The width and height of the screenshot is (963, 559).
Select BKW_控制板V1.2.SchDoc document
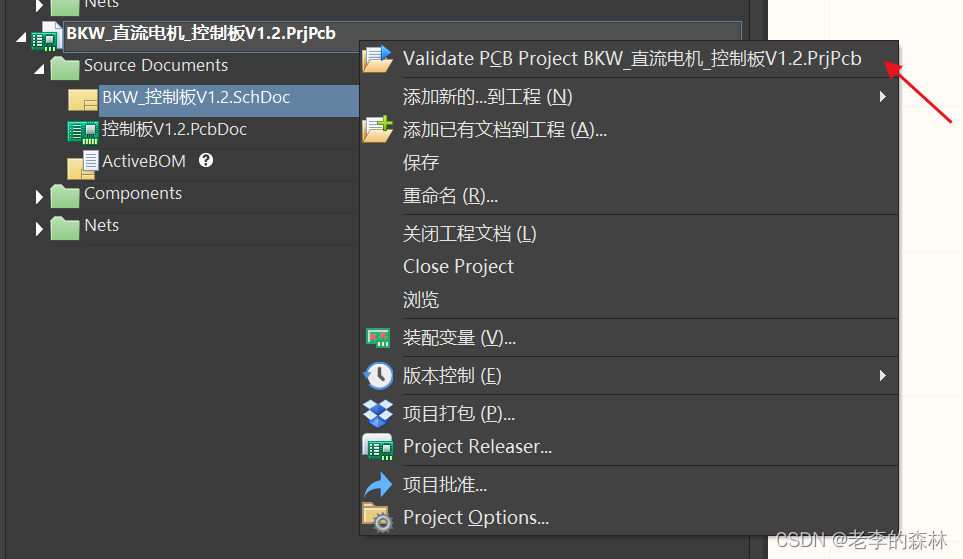pos(196,98)
